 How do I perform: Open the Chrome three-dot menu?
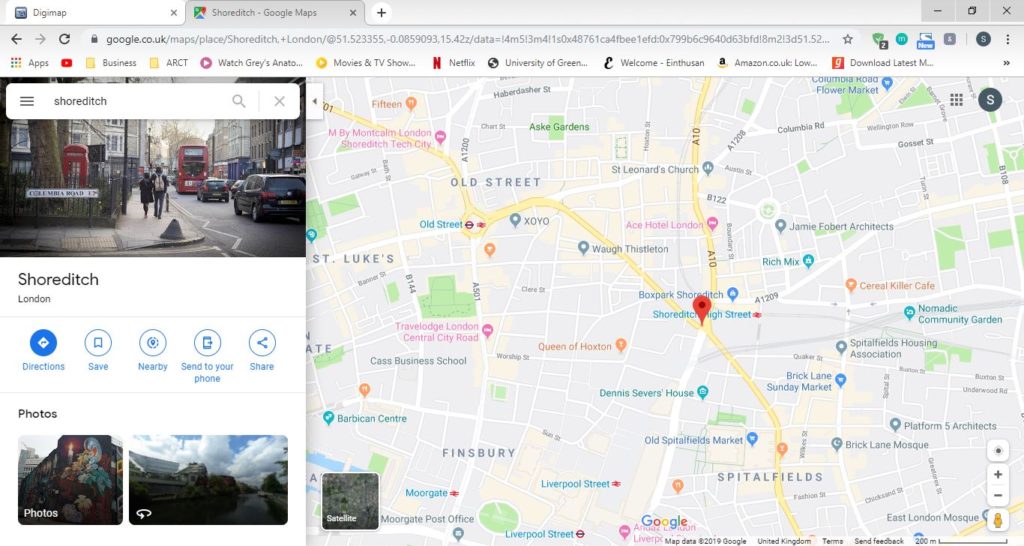pos(1008,39)
